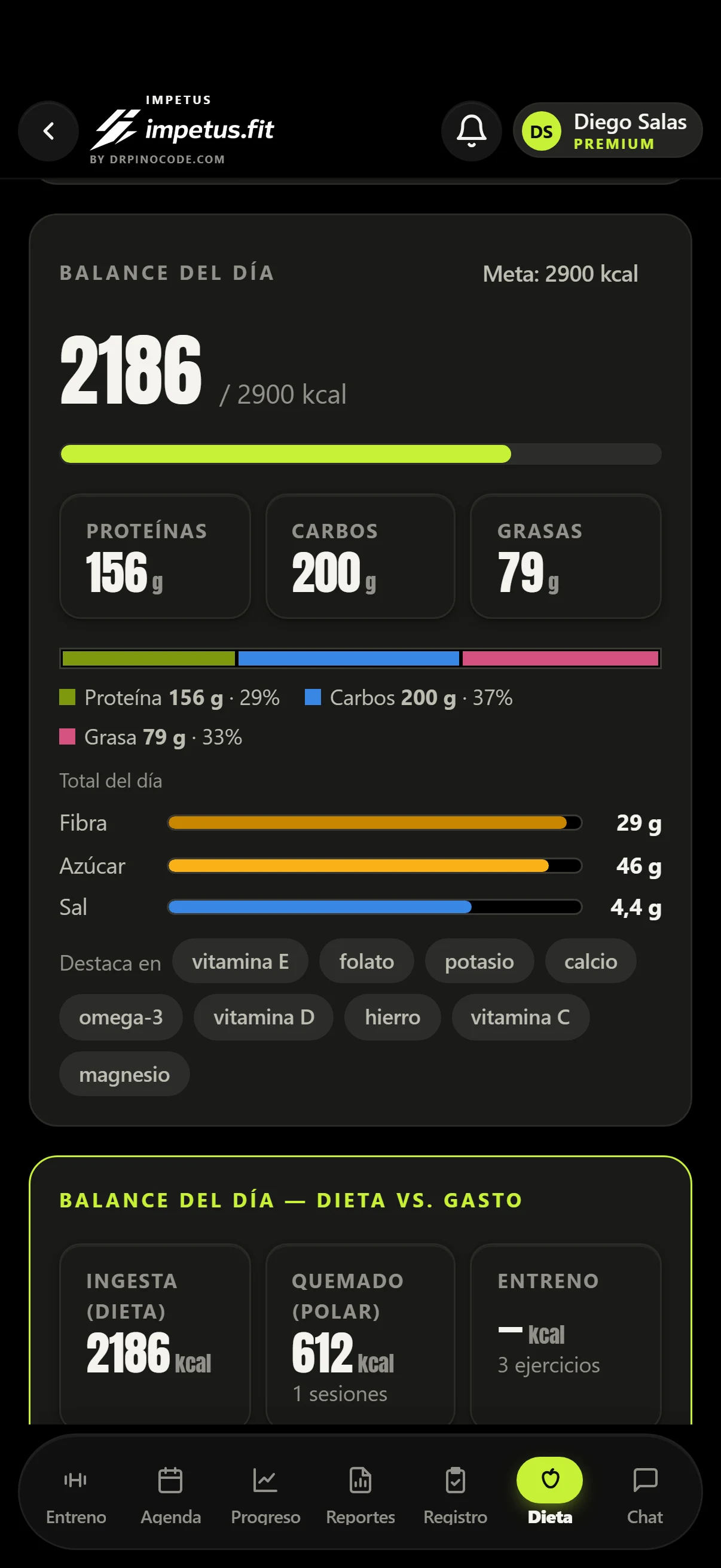Click the green calorie progress bar

(361, 454)
